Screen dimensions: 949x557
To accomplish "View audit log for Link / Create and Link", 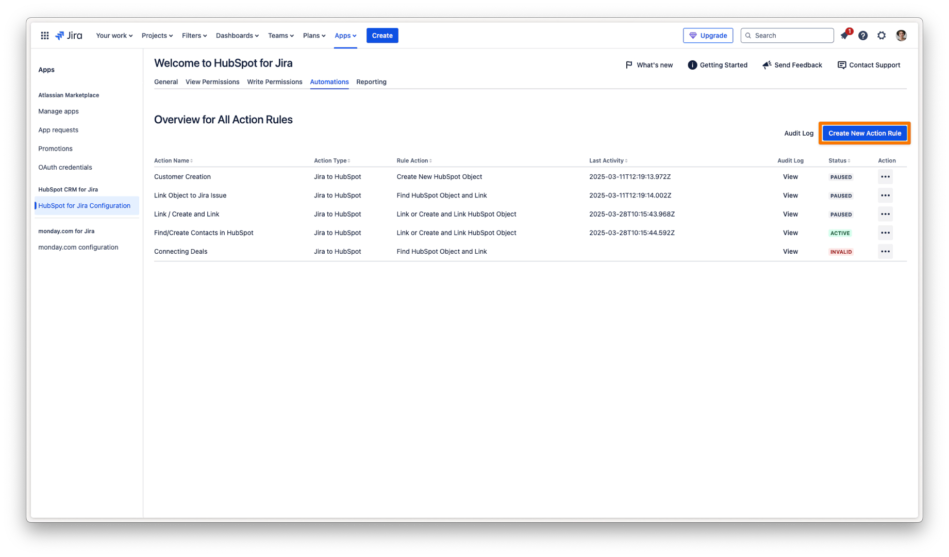I will pos(790,214).
